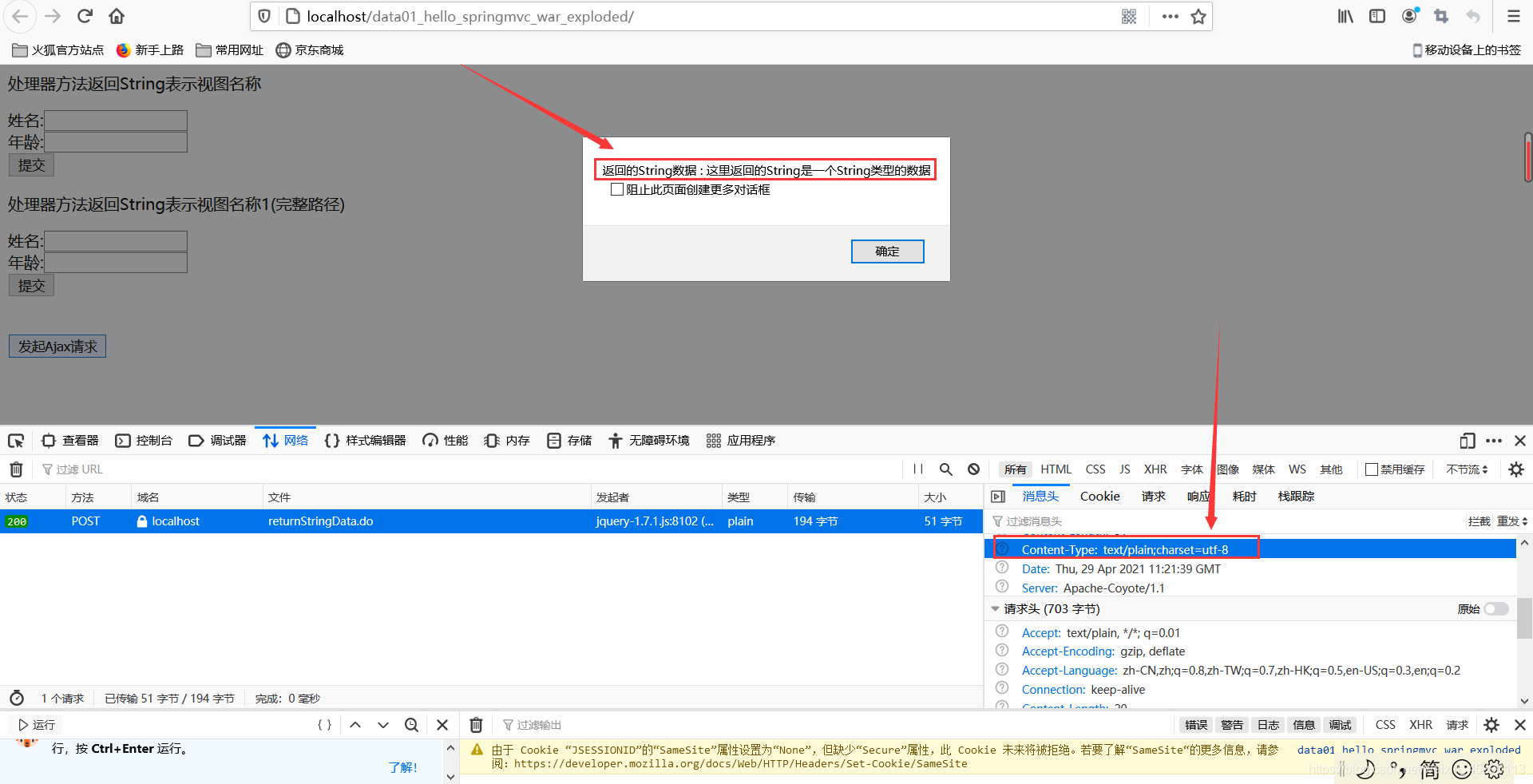Image resolution: width=1533 pixels, height=784 pixels.
Task: Reload the page with the refresh icon
Action: [85, 16]
